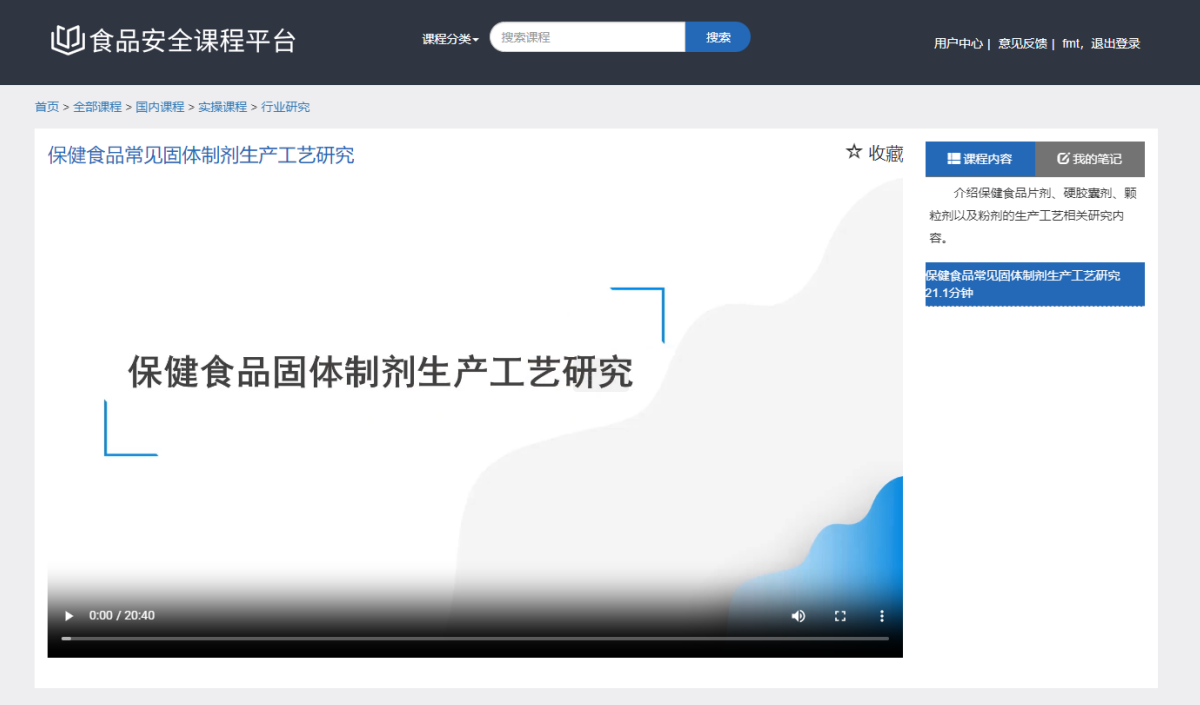
Task: Open 用户中心 link
Action: pyautogui.click(x=958, y=43)
